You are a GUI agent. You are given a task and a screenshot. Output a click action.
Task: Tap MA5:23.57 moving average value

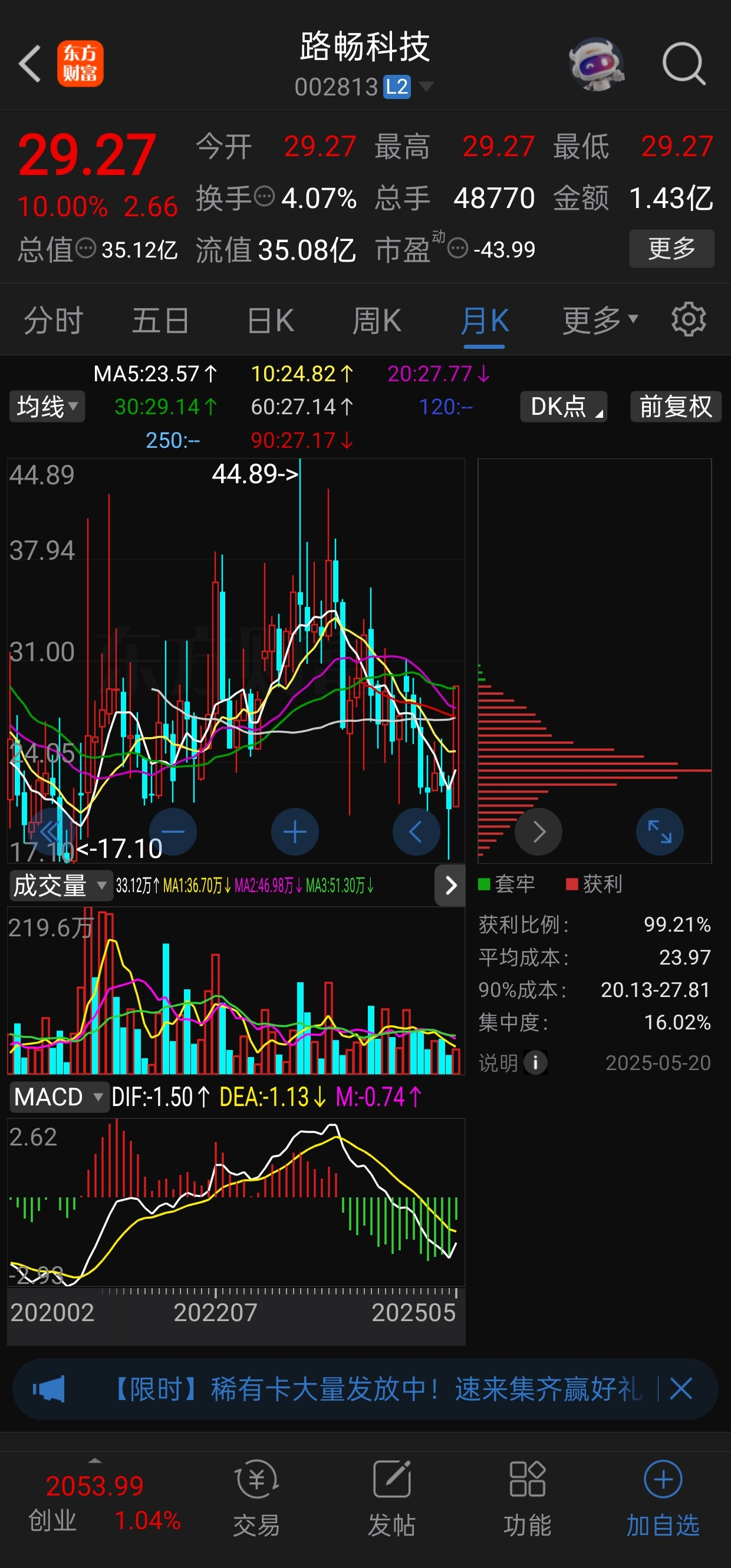(x=156, y=373)
